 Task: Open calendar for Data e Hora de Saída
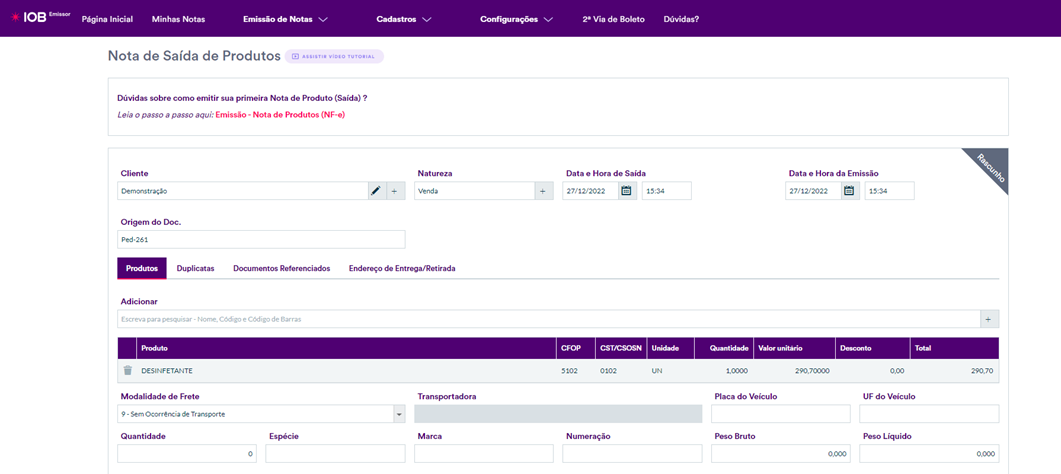pos(627,191)
